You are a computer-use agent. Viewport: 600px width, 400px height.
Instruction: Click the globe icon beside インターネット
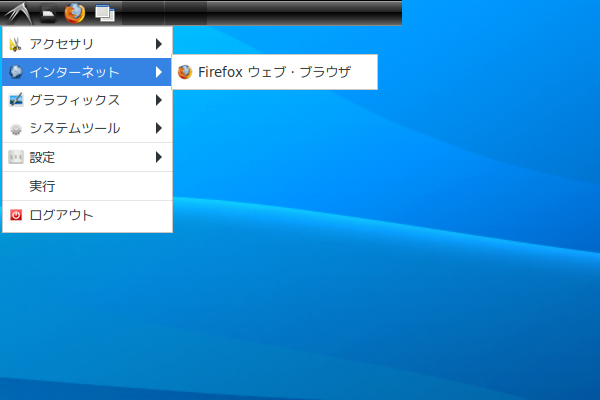coord(16,72)
